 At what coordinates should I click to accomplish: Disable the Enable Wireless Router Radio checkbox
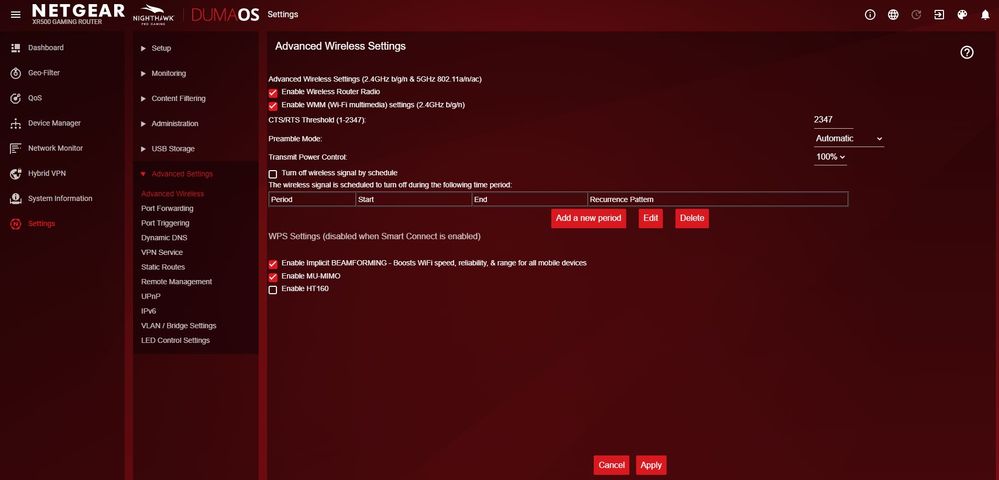tap(273, 92)
